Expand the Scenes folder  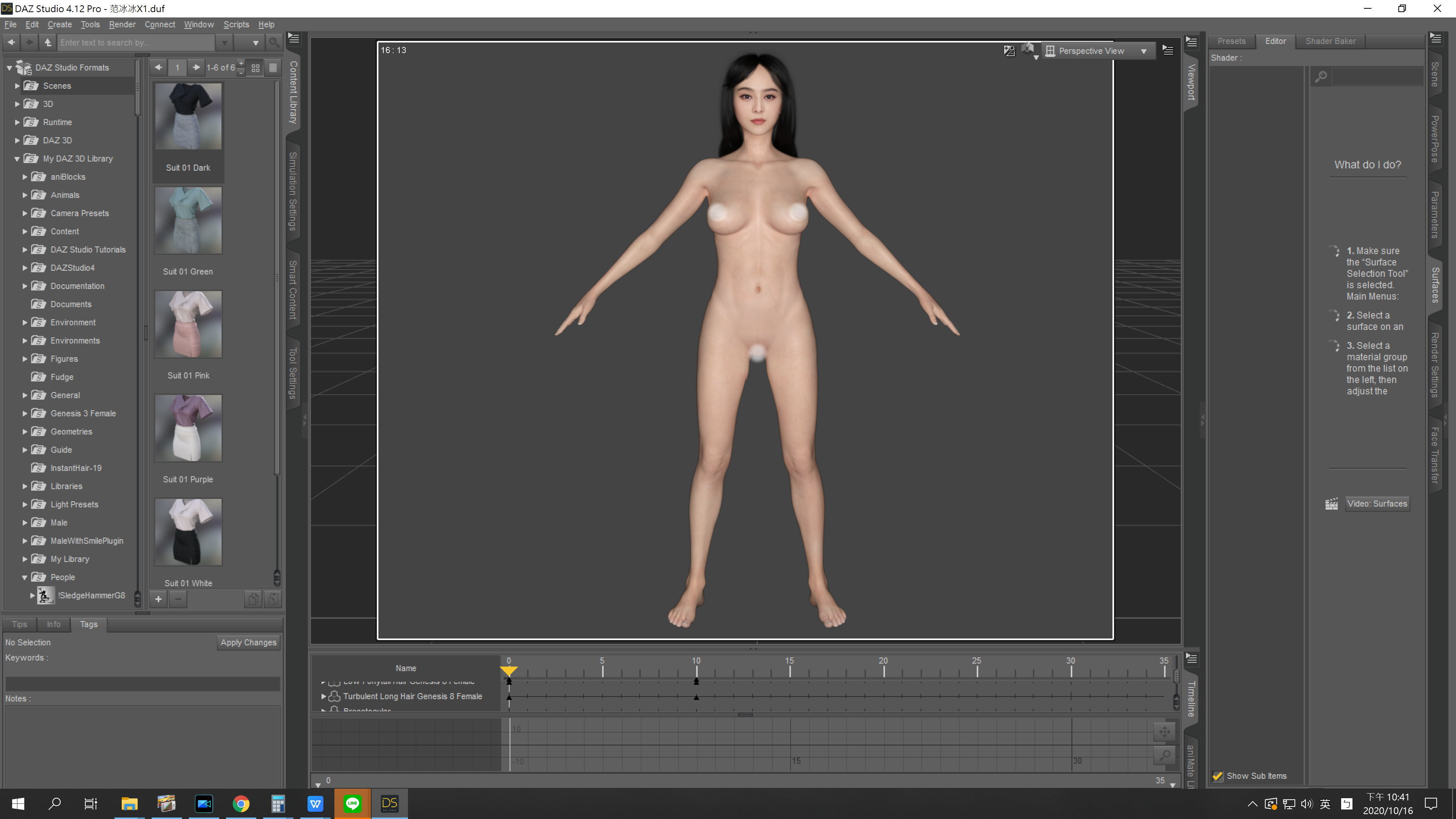17,86
